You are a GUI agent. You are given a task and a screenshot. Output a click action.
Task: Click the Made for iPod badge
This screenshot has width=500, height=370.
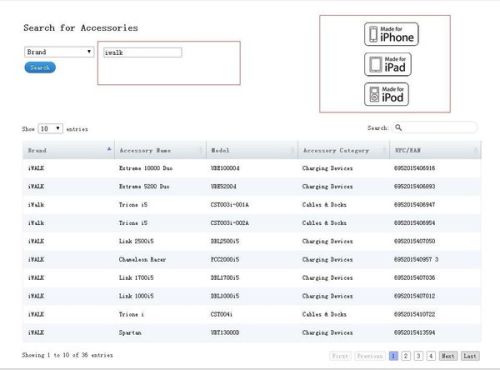pos(386,94)
